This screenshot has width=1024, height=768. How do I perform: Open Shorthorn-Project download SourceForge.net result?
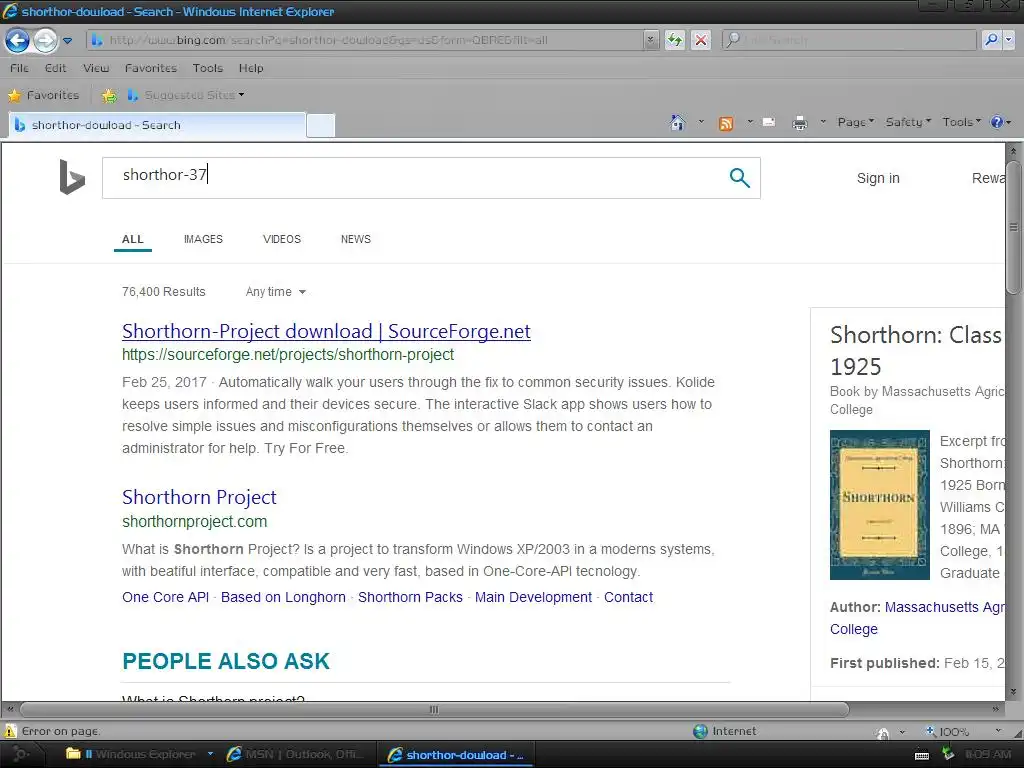pyautogui.click(x=326, y=332)
